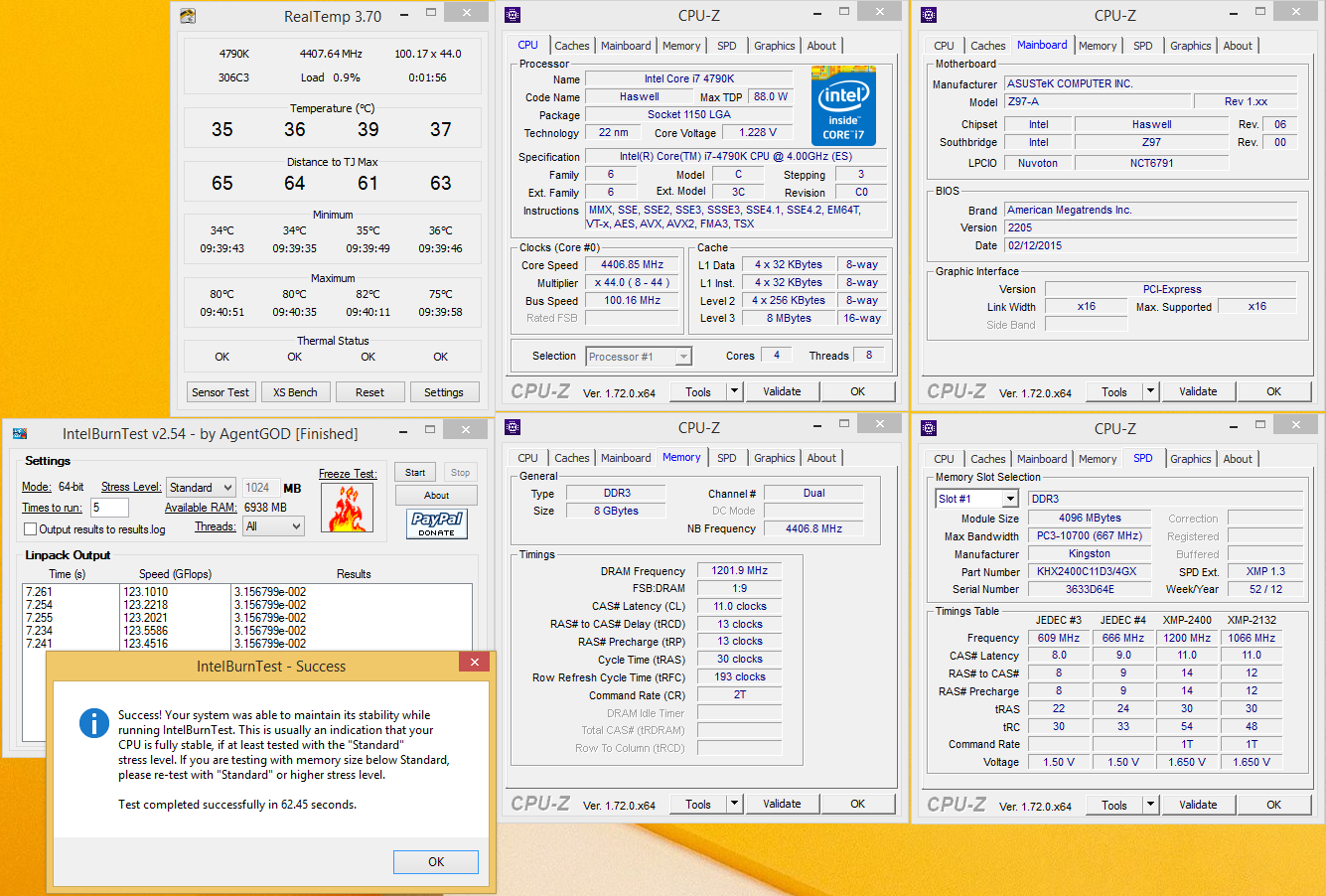
Task: Click the info icon in Success dialog
Action: (x=93, y=722)
